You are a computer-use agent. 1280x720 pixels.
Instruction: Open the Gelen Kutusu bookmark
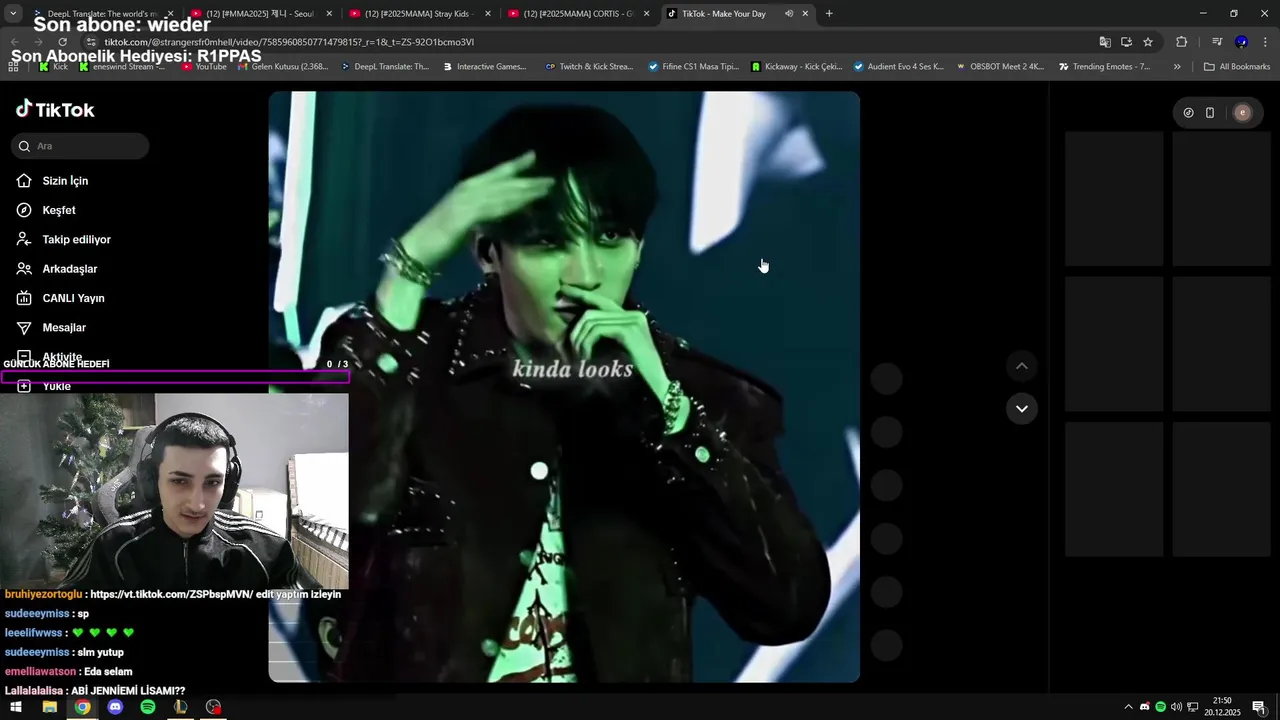tap(282, 67)
